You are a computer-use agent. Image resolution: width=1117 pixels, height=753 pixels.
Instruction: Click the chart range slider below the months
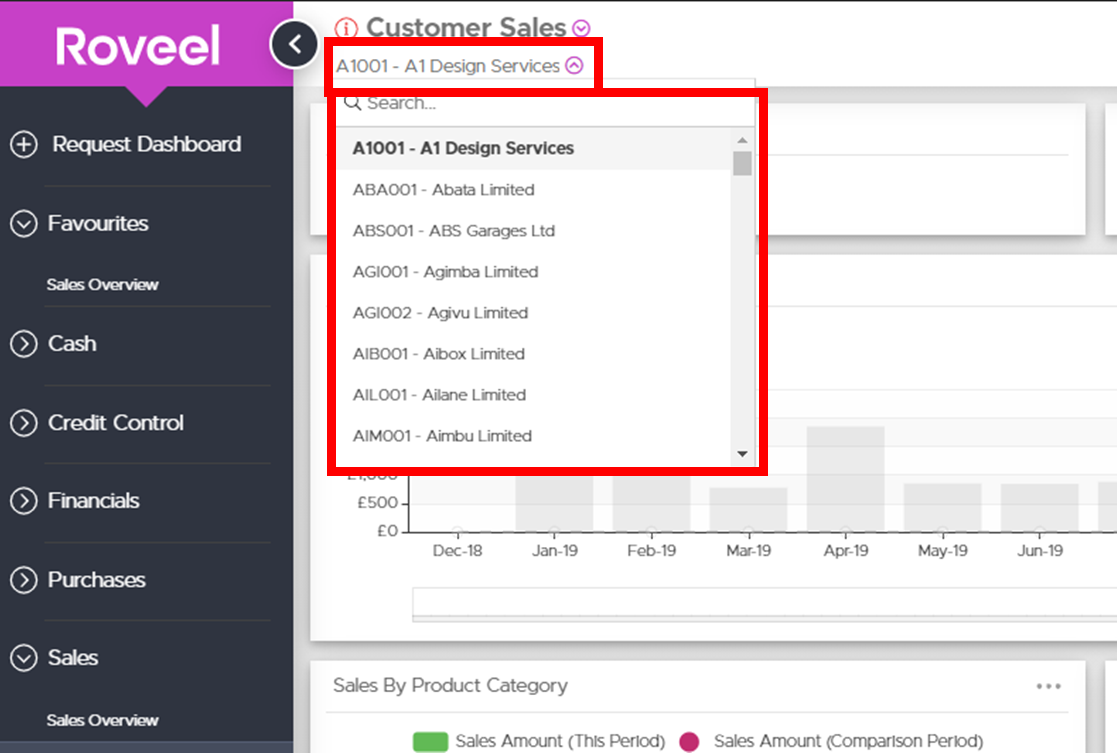click(764, 605)
